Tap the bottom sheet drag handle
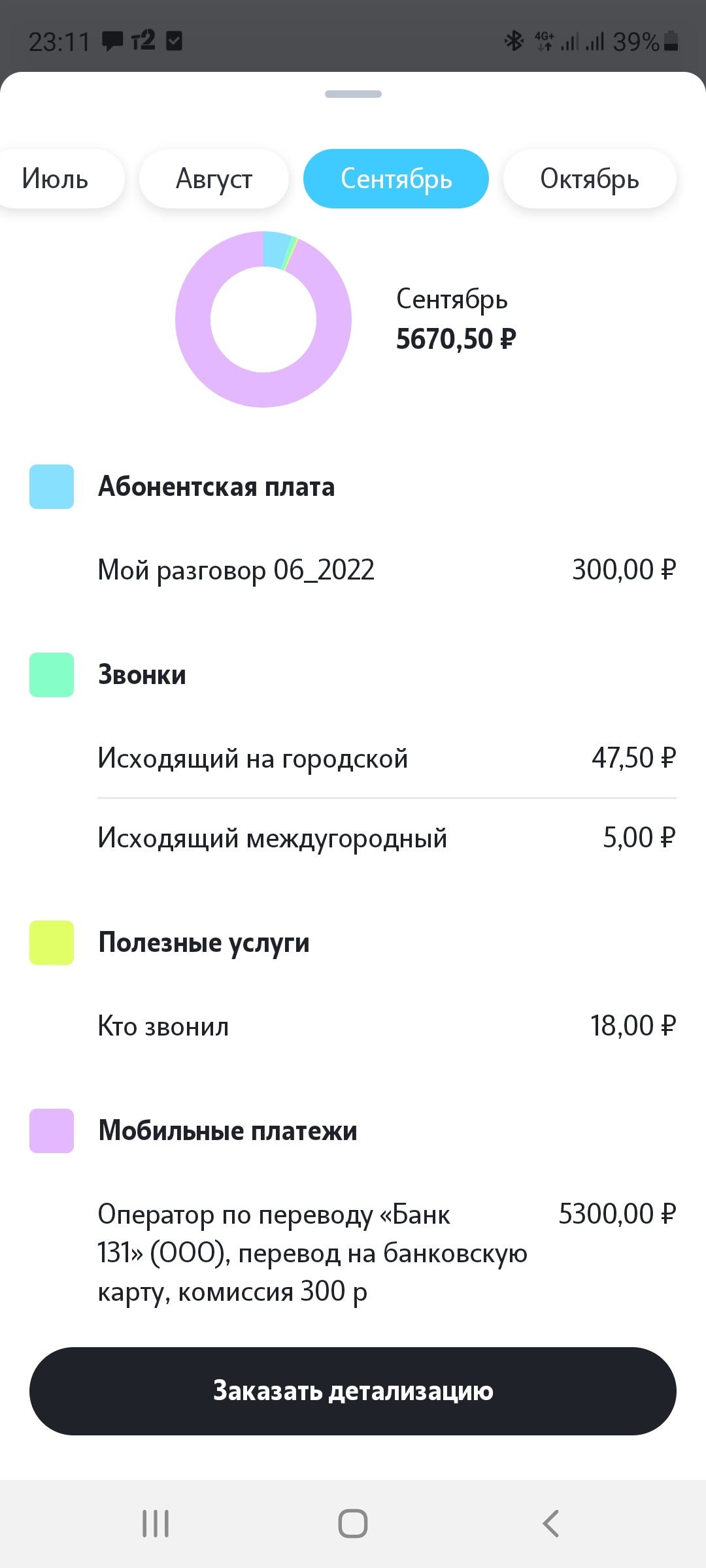This screenshot has width=706, height=1568. pos(353,94)
